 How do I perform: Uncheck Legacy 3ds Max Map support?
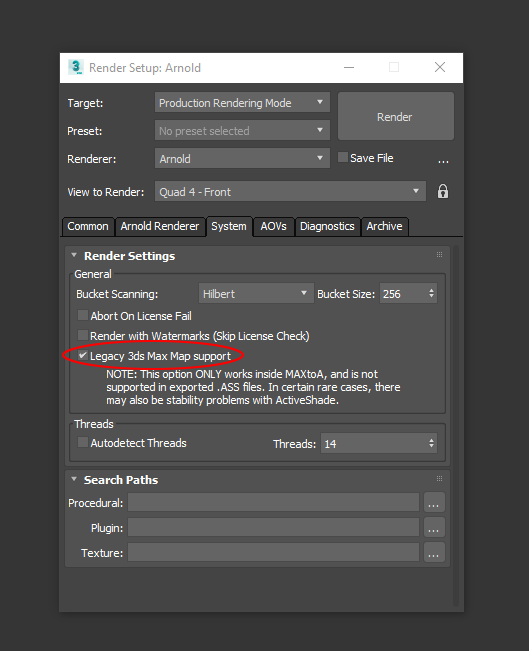click(83, 355)
